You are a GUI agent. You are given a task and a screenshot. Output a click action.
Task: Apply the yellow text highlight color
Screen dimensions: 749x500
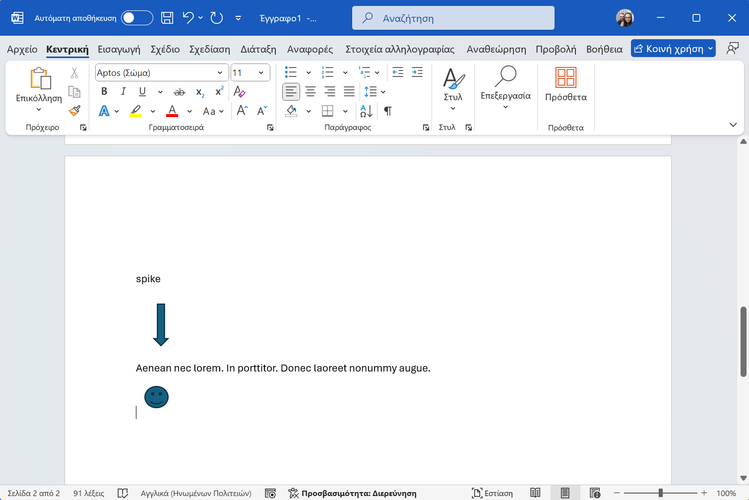coord(135,111)
